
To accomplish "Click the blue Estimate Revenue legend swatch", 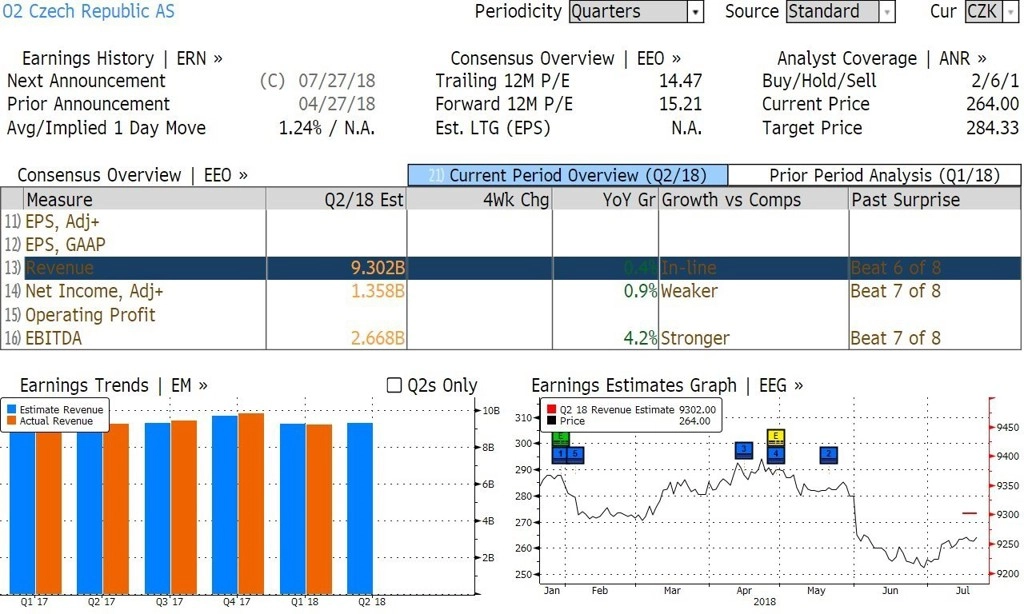I will (11, 410).
